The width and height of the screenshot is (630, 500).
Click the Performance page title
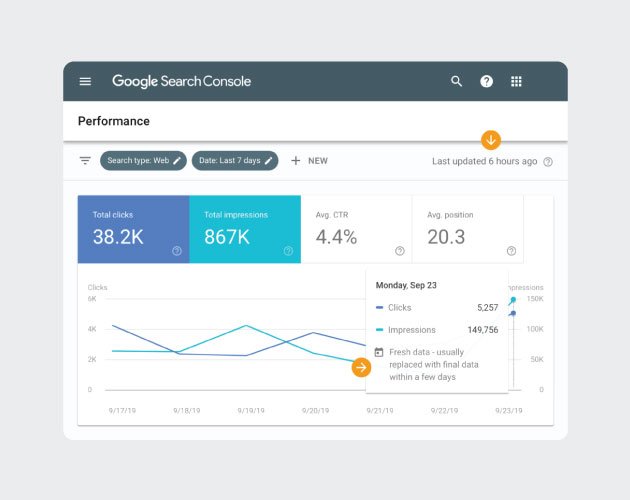click(114, 121)
